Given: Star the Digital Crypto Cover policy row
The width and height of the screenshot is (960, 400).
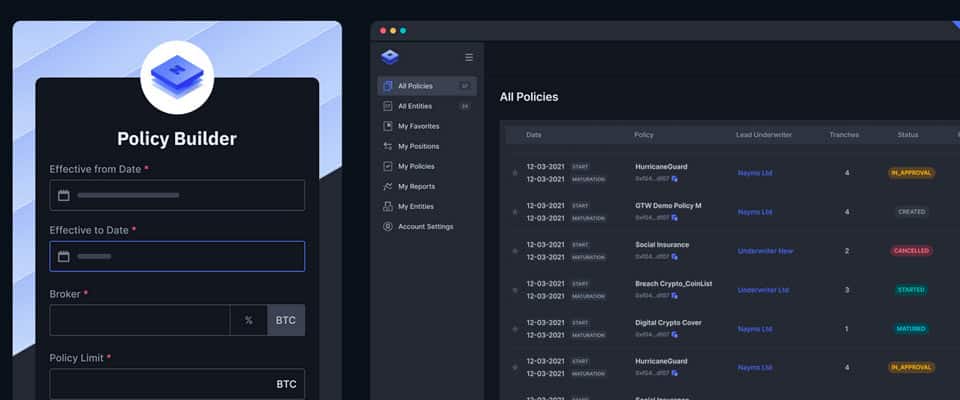Looking at the screenshot, I should tap(514, 329).
